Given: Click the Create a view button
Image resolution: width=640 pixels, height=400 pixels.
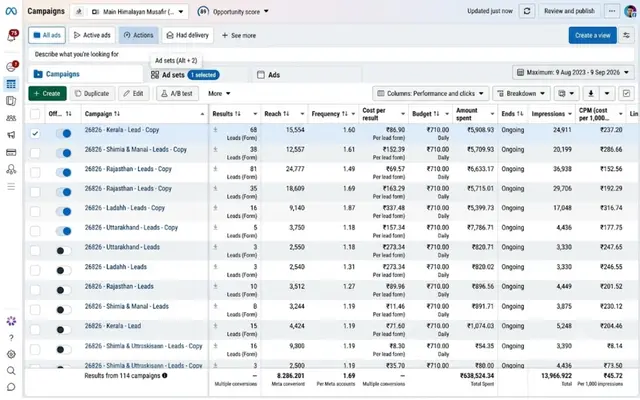Looking at the screenshot, I should tap(593, 36).
